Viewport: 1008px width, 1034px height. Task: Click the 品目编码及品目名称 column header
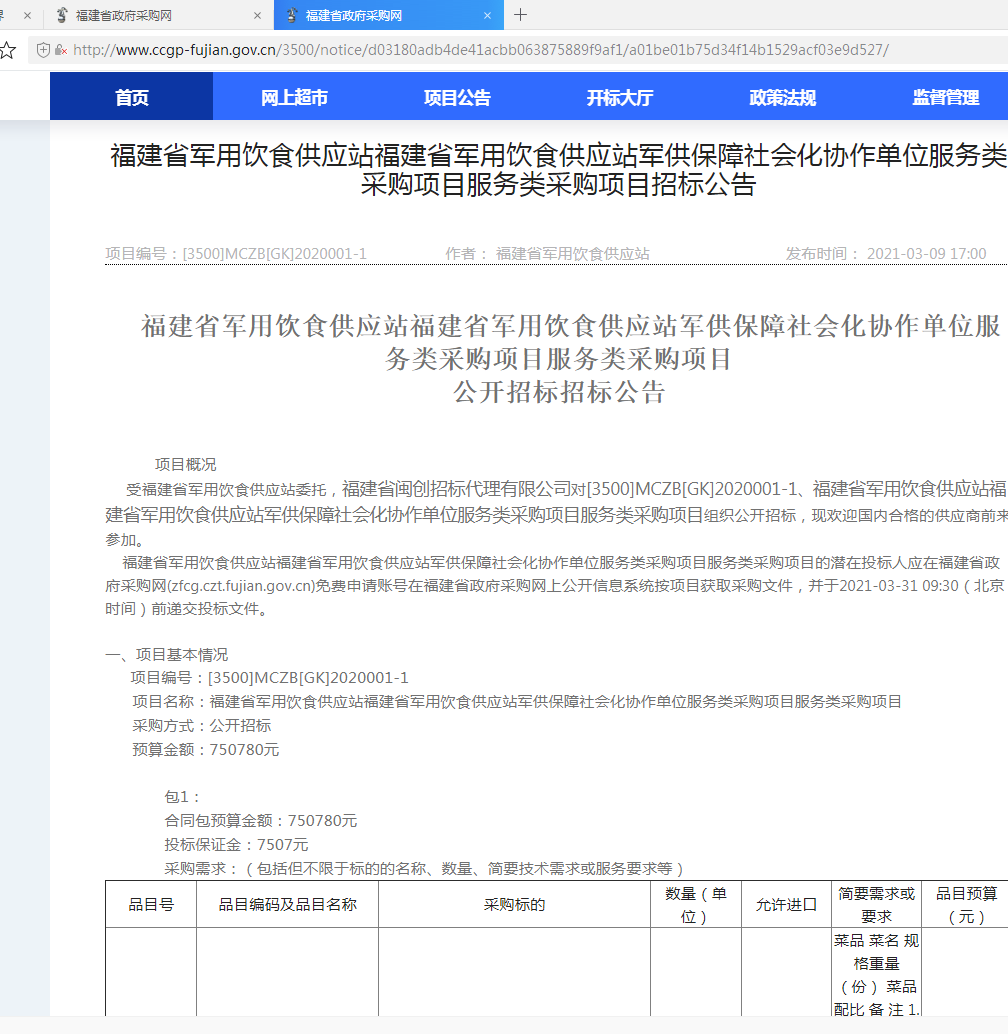[x=287, y=905]
